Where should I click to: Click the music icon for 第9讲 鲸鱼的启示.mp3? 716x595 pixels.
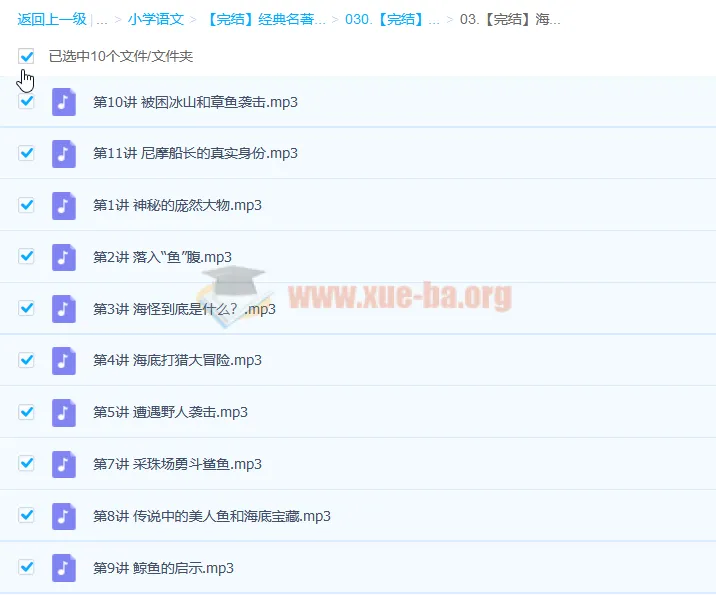[64, 568]
